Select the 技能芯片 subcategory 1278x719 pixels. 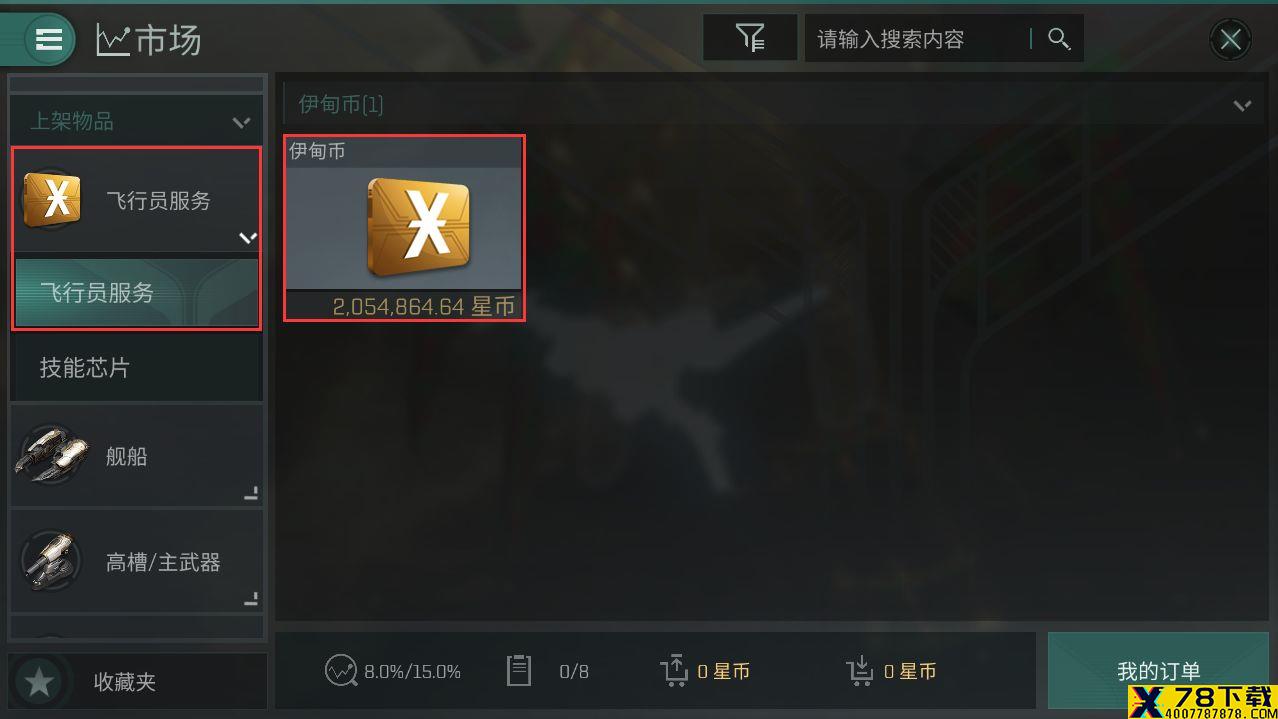[x=136, y=367]
